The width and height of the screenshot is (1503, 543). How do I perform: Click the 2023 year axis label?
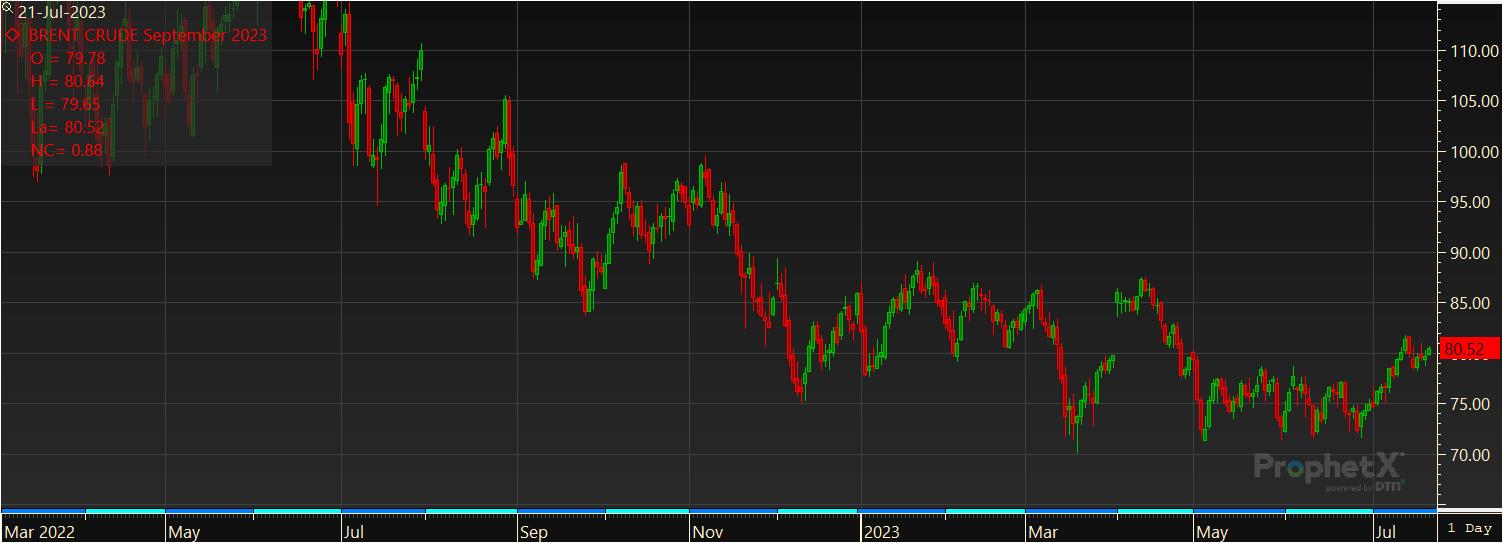pos(883,532)
